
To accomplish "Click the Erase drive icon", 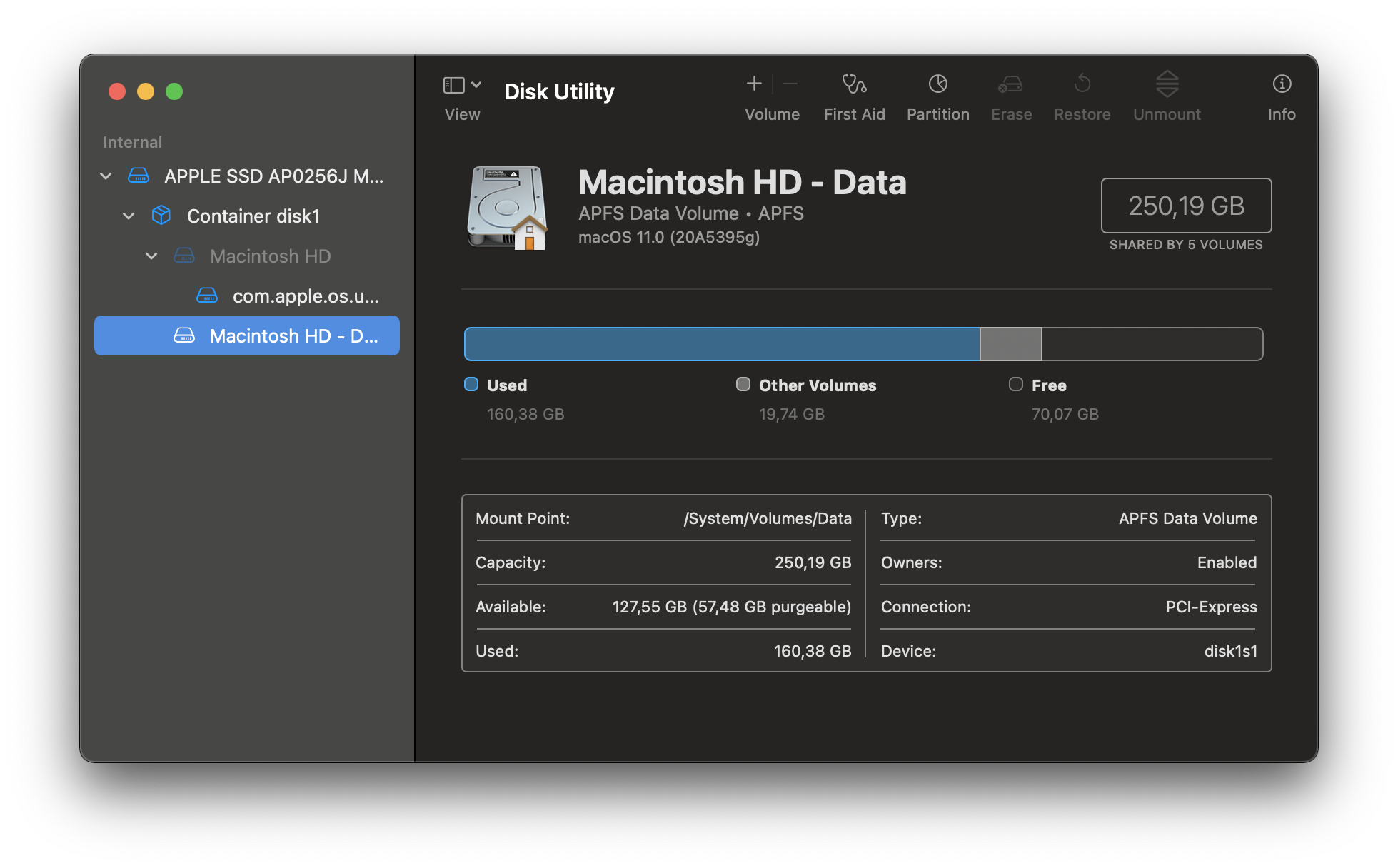I will [x=1010, y=85].
